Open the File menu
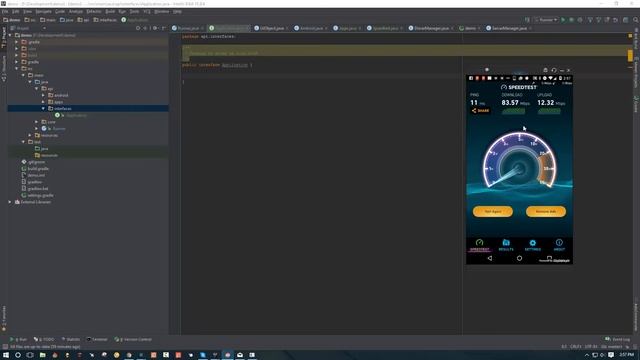The width and height of the screenshot is (640, 360). [5, 11]
